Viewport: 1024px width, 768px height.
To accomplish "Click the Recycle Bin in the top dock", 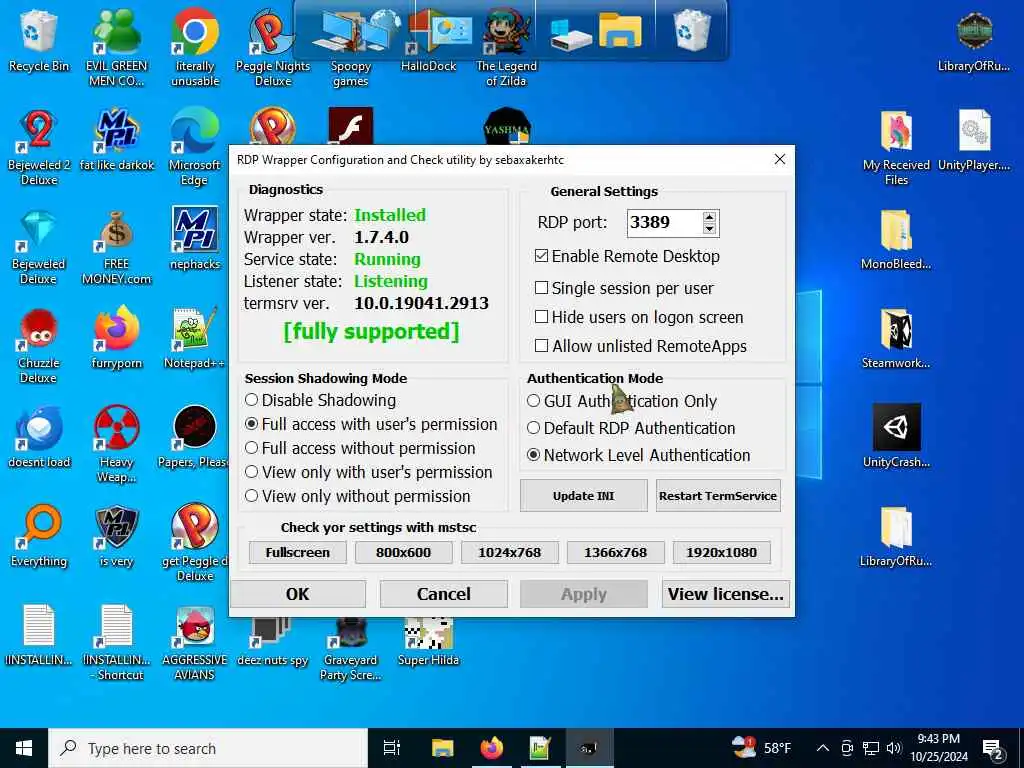I will point(692,30).
